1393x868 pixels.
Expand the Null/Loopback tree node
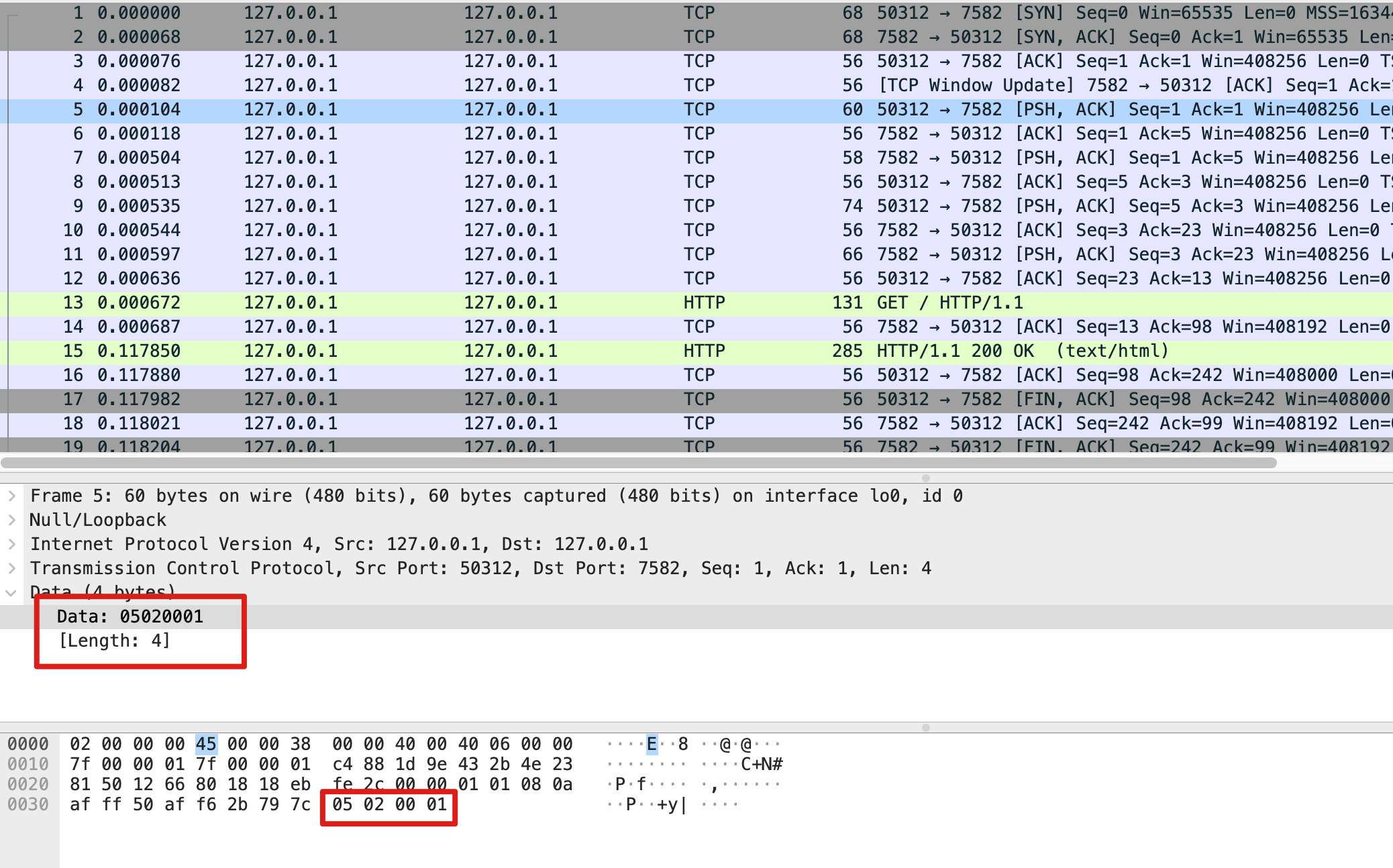point(11,521)
